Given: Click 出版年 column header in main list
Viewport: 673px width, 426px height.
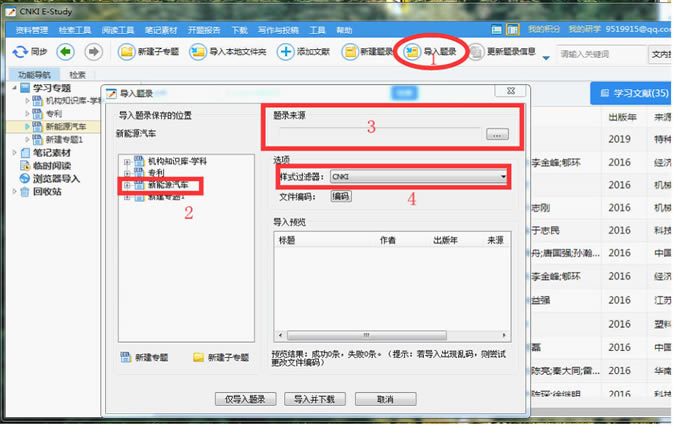Looking at the screenshot, I should point(622,117).
